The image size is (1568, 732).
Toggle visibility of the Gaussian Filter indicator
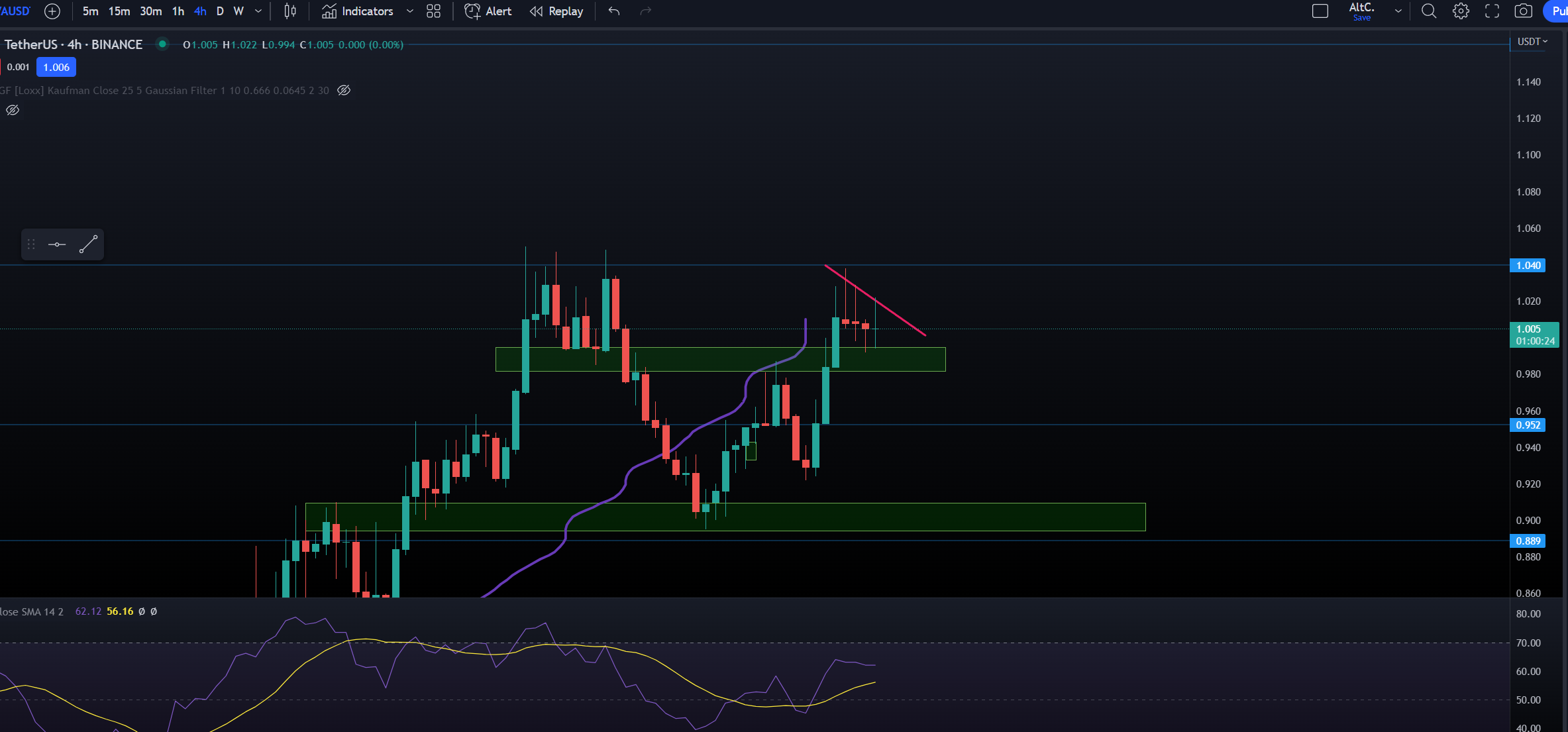(x=344, y=90)
